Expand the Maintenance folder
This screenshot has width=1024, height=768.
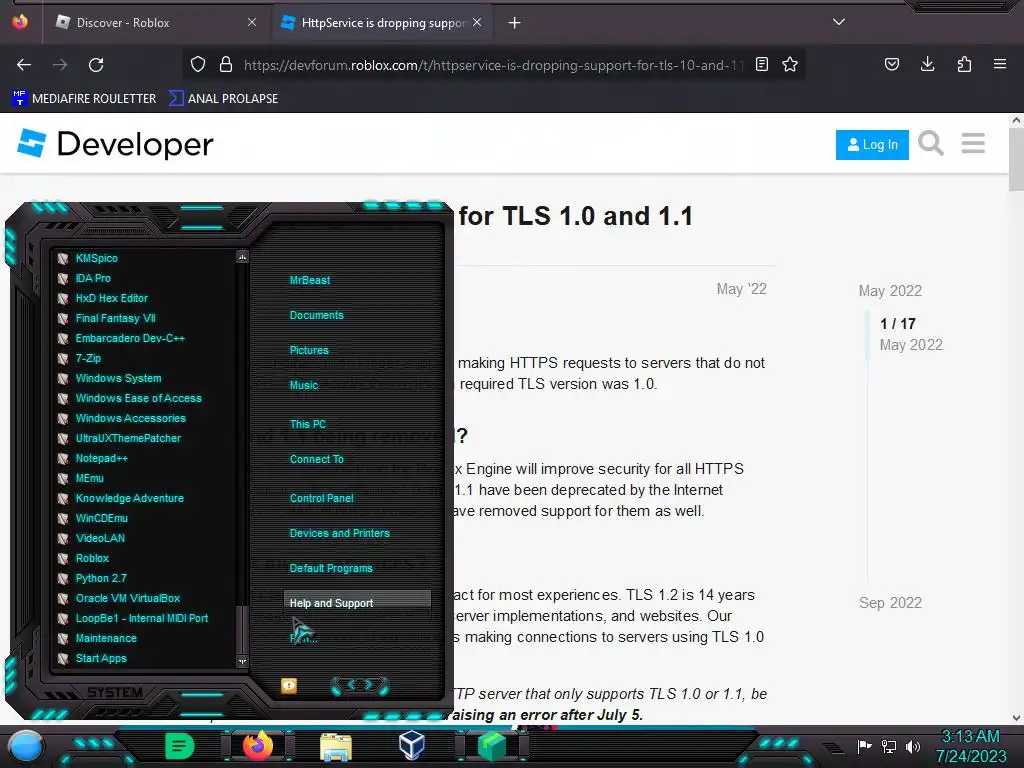click(106, 638)
